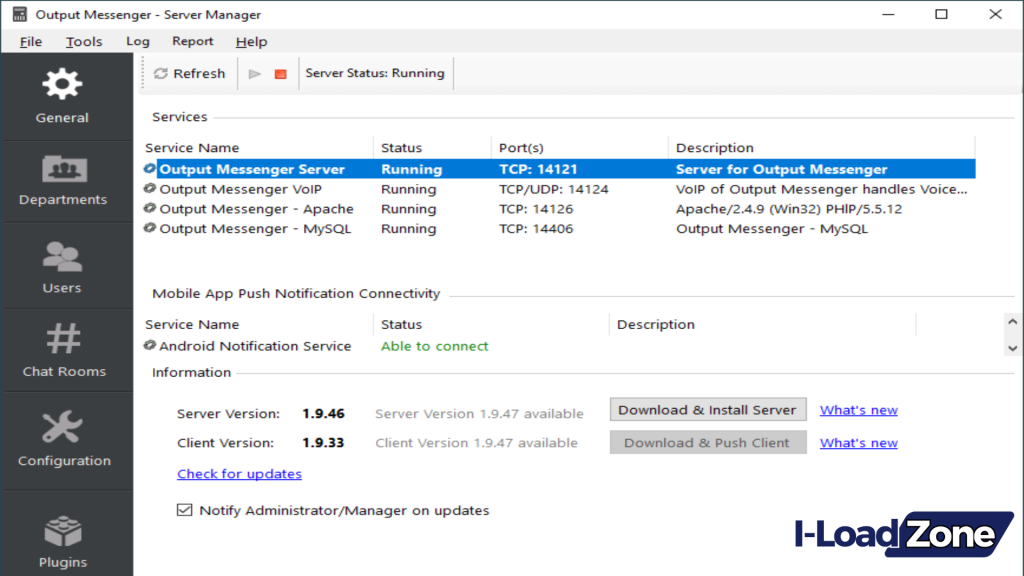
Task: Click the Output Messenger Server status icon
Action: coord(150,168)
